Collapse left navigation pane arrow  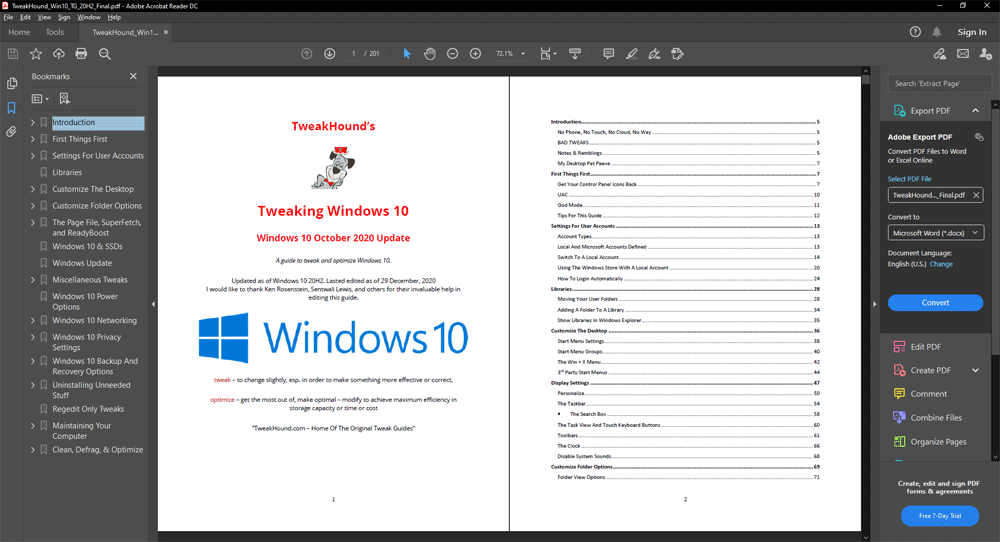pyautogui.click(x=153, y=304)
